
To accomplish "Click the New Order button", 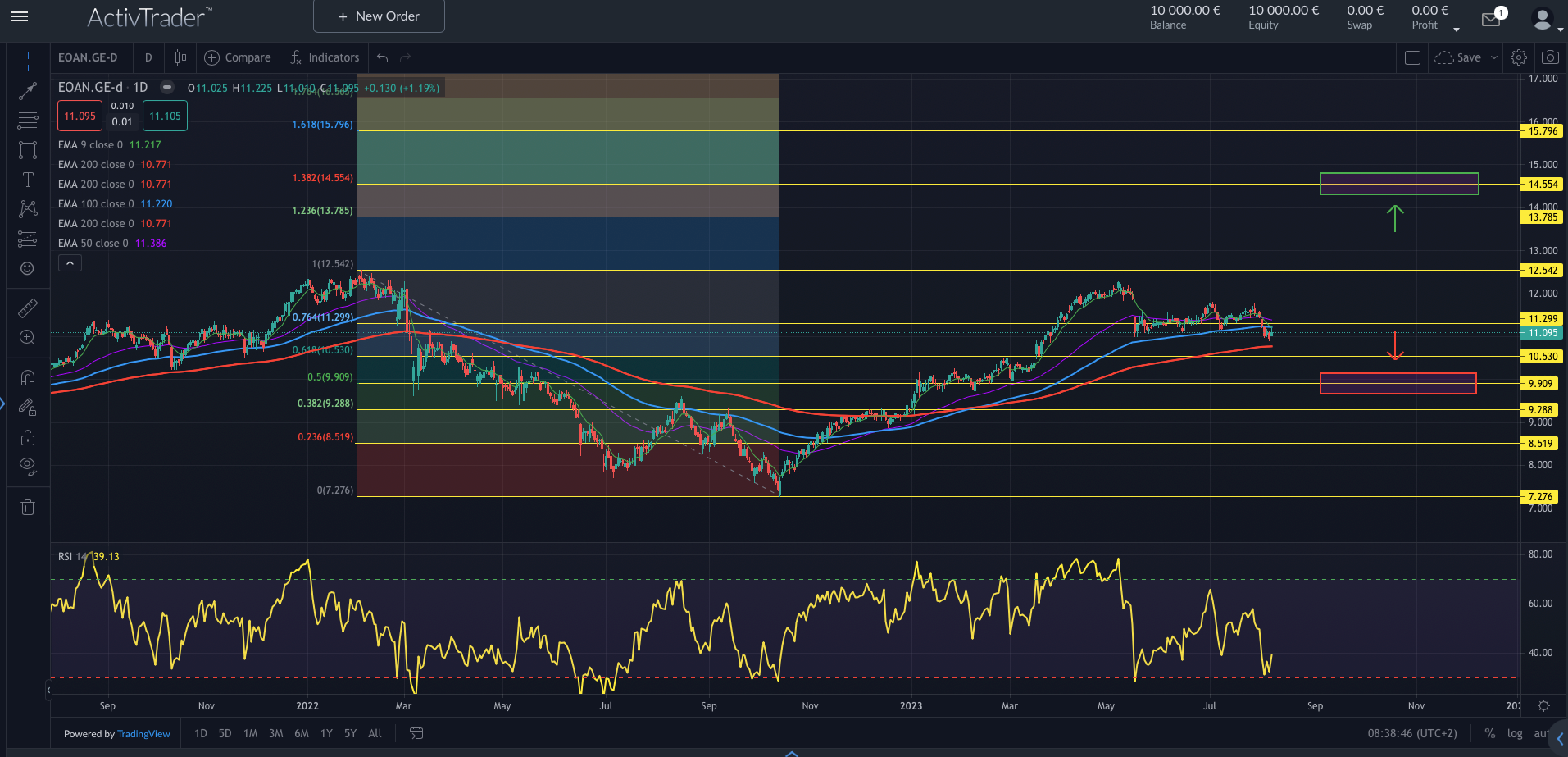I will pos(379,16).
